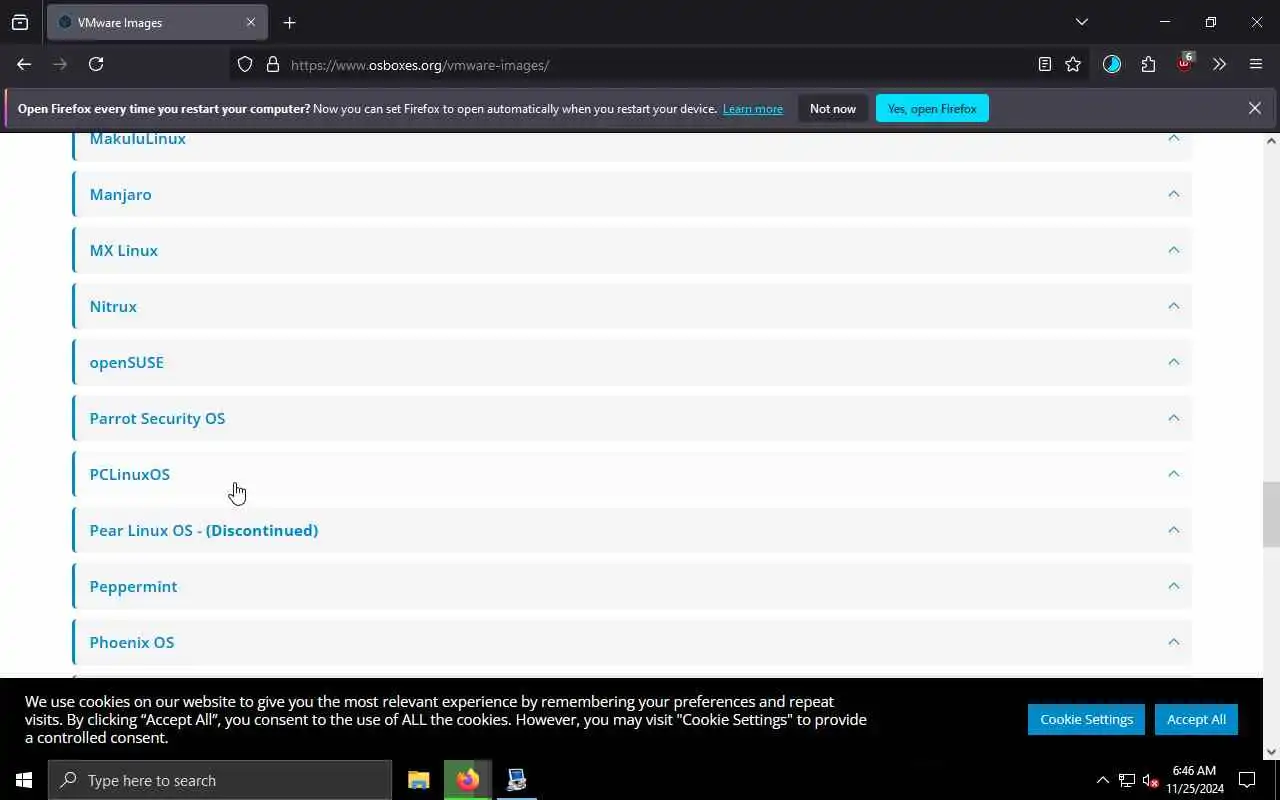
Task: Toggle reader view icon
Action: pyautogui.click(x=1045, y=64)
